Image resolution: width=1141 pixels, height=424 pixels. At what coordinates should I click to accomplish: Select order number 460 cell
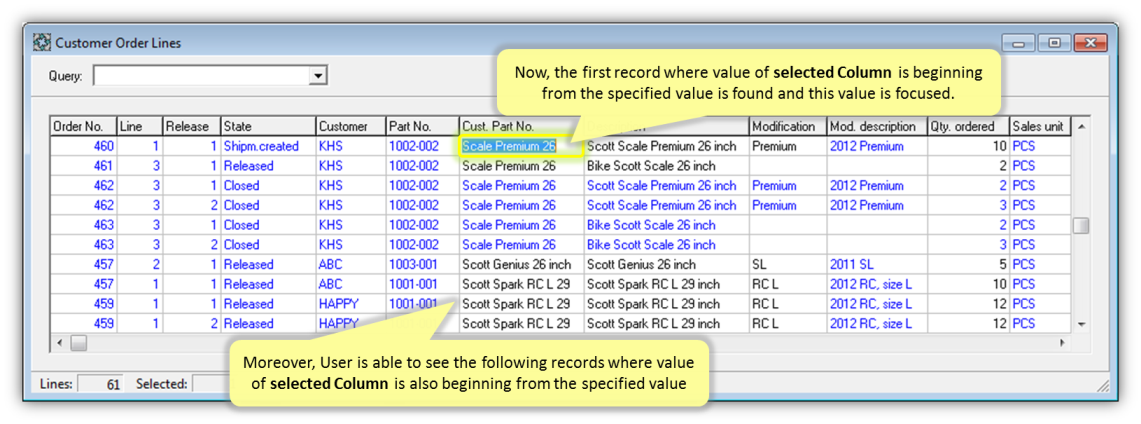click(83, 146)
